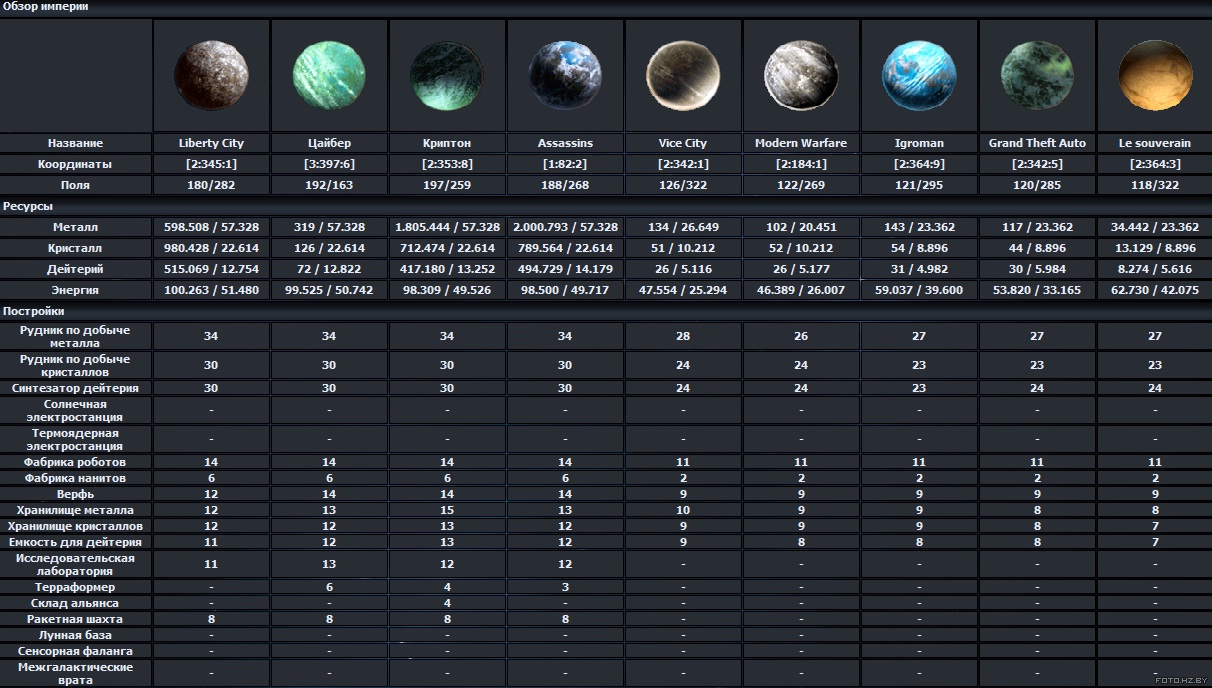Click crystal value 980.428 / 22.614
1212x688 pixels.
tap(211, 248)
